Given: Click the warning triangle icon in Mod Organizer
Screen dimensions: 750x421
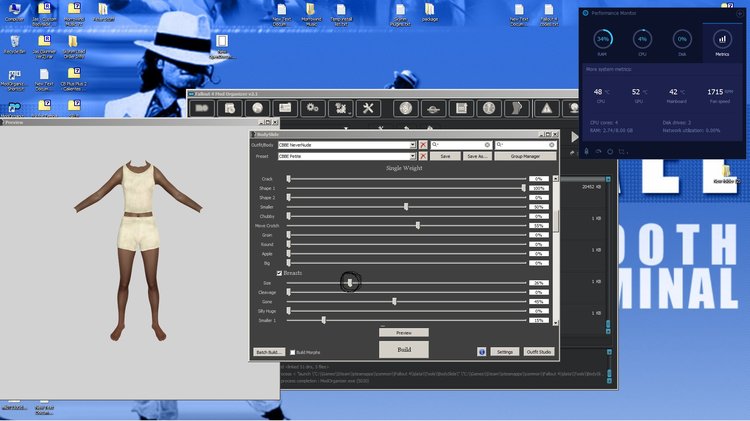Looking at the screenshot, I should [546, 109].
